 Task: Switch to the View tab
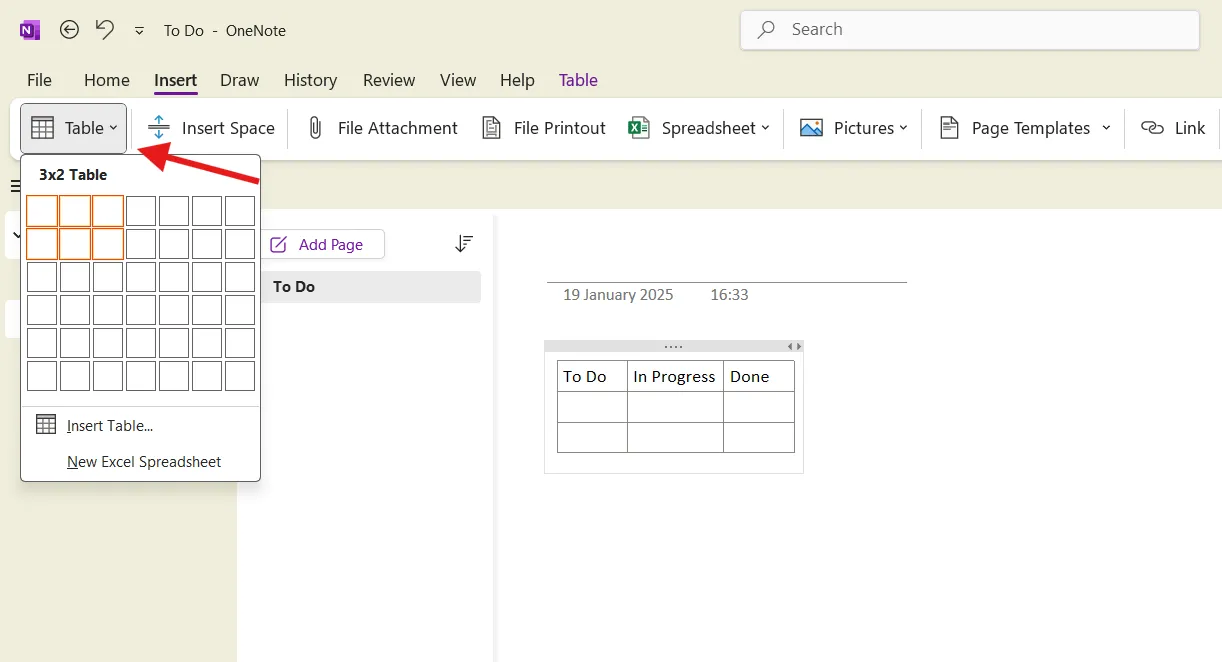click(x=458, y=80)
